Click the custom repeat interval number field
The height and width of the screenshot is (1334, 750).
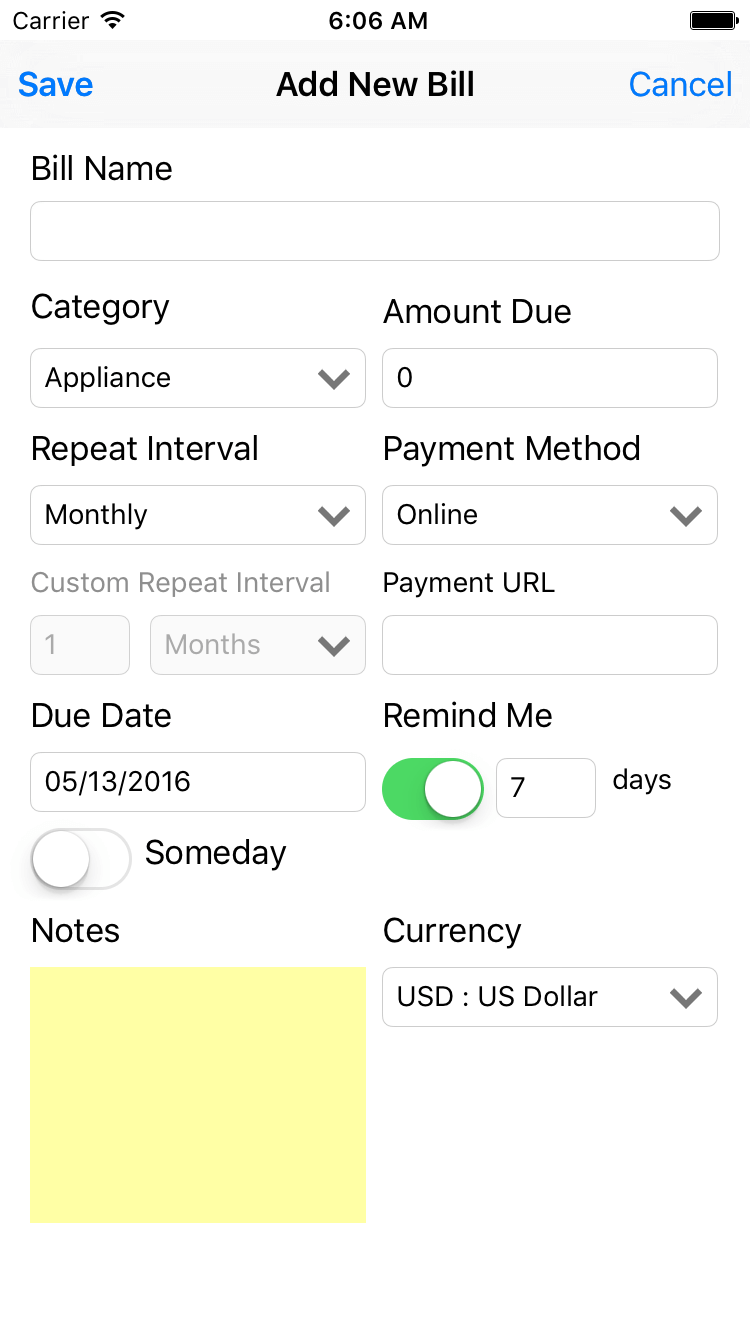tap(80, 645)
